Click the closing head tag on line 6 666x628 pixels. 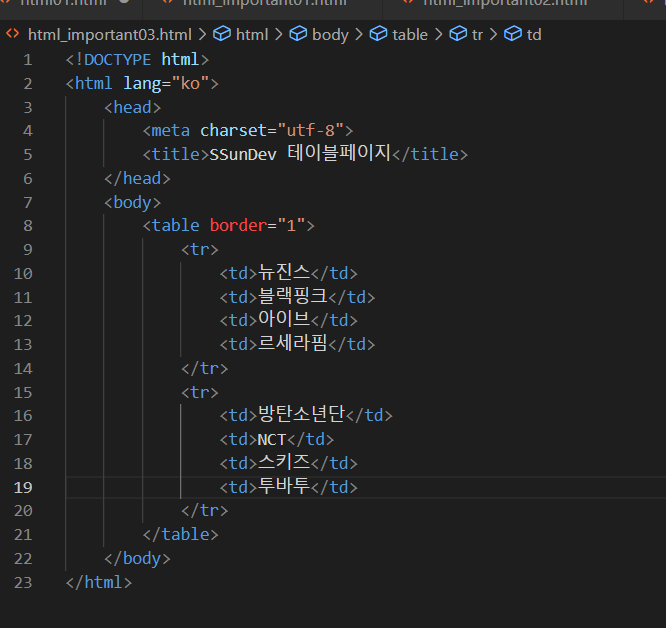(137, 178)
